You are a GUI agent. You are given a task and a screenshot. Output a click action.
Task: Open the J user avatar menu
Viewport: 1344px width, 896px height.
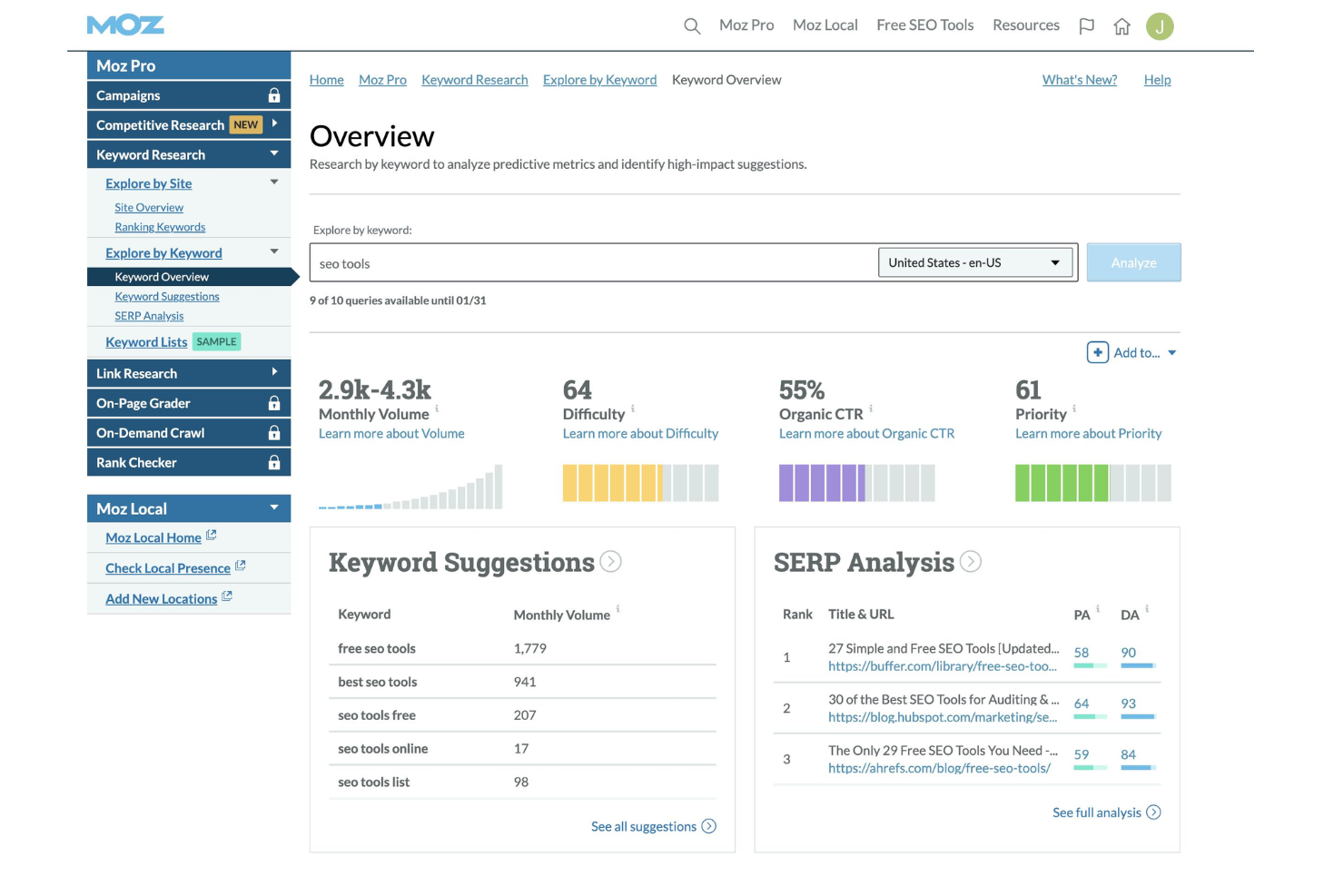click(1160, 26)
